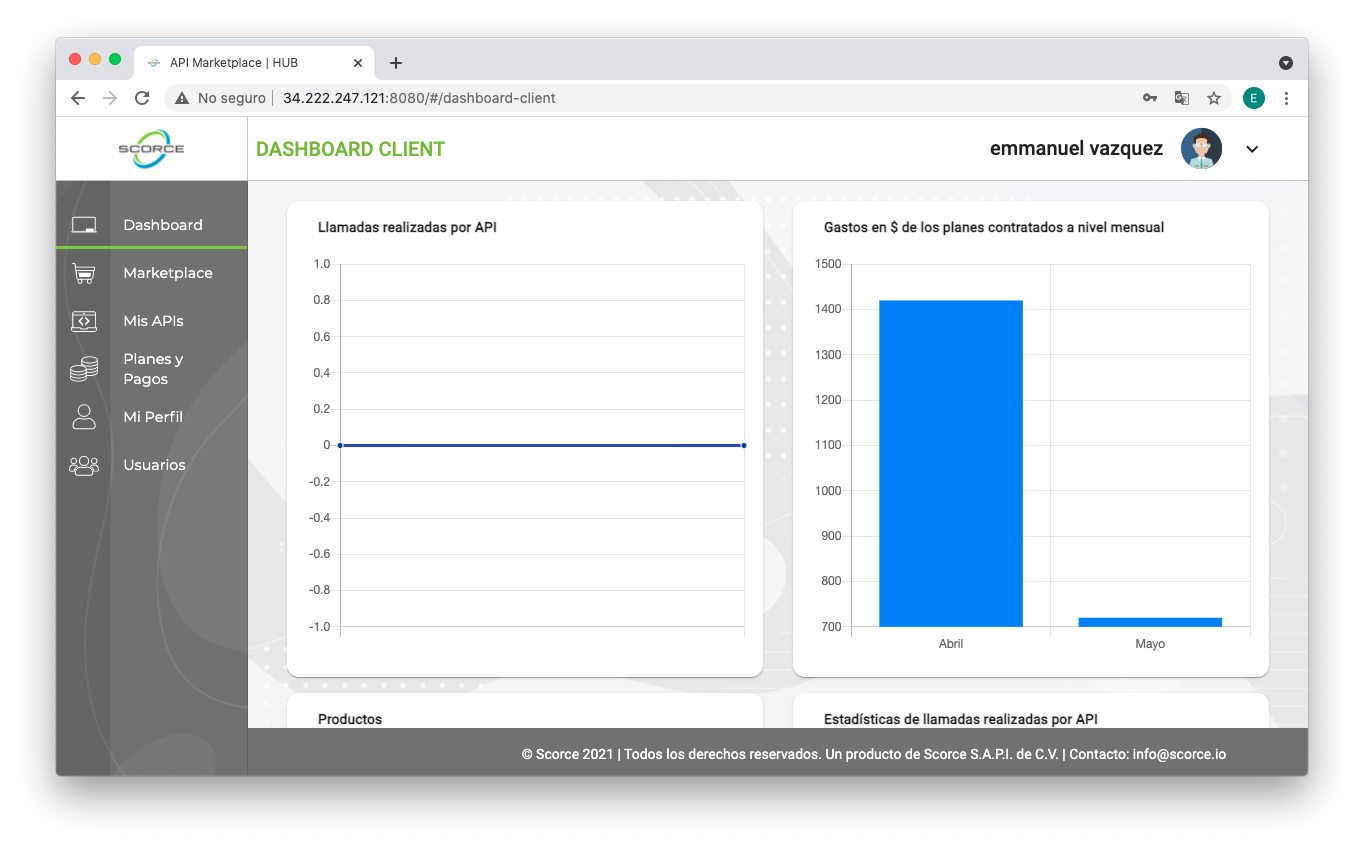Click the Mis APIs code window icon
The height and width of the screenshot is (850, 1364).
(84, 321)
